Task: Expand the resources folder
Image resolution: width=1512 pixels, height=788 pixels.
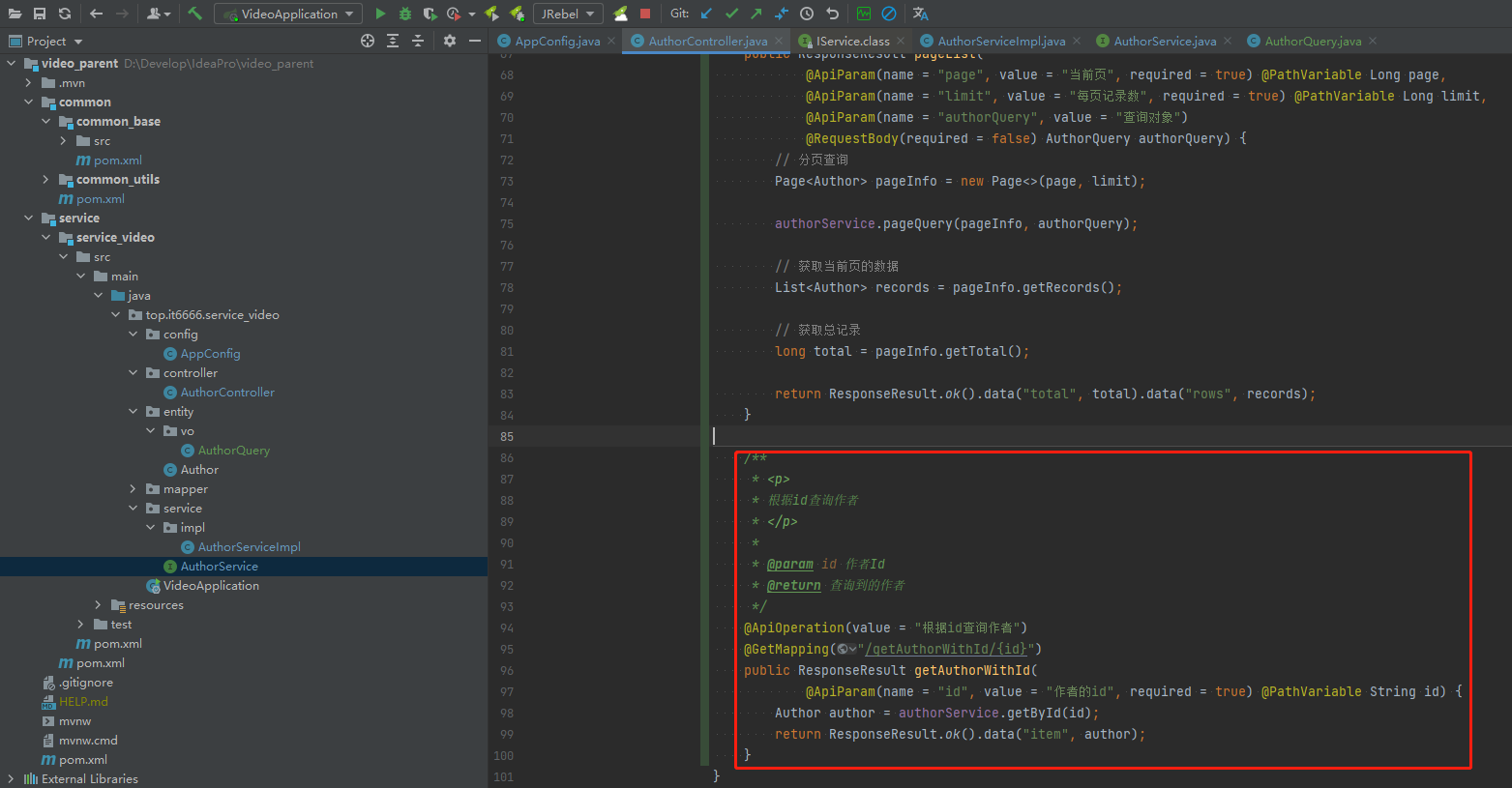Action: [98, 605]
